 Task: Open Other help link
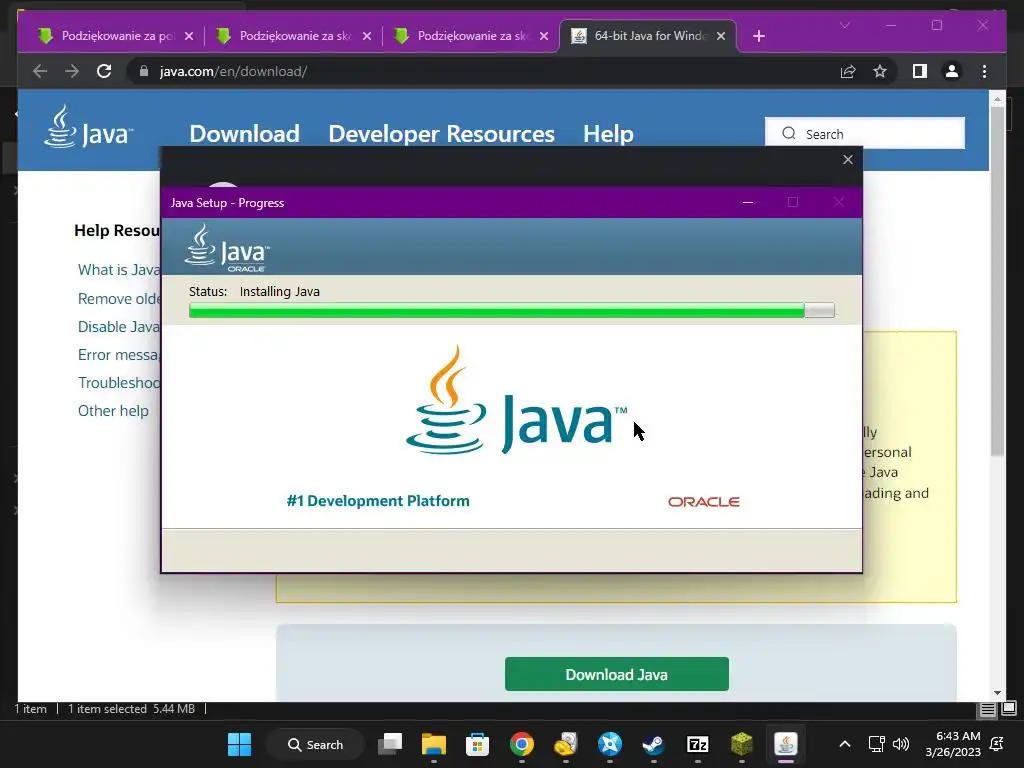pyautogui.click(x=113, y=411)
